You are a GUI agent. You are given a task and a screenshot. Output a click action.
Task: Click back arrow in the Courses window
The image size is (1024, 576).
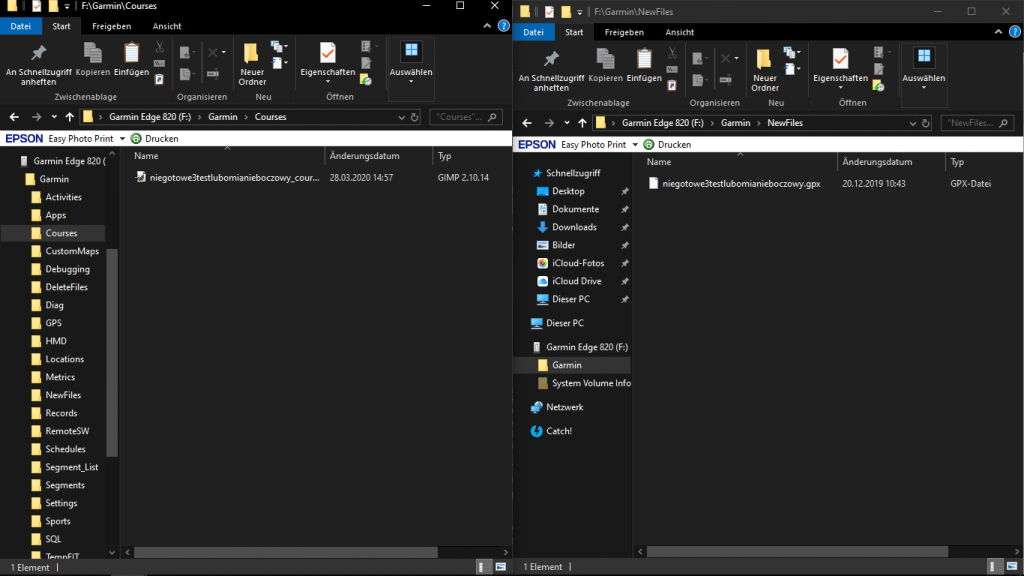click(x=14, y=117)
